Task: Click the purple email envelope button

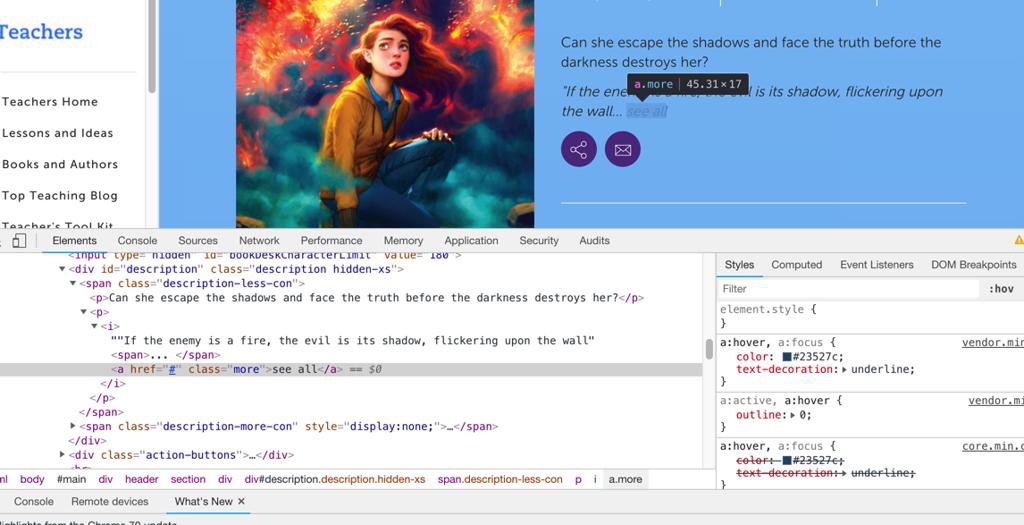Action: [623, 150]
